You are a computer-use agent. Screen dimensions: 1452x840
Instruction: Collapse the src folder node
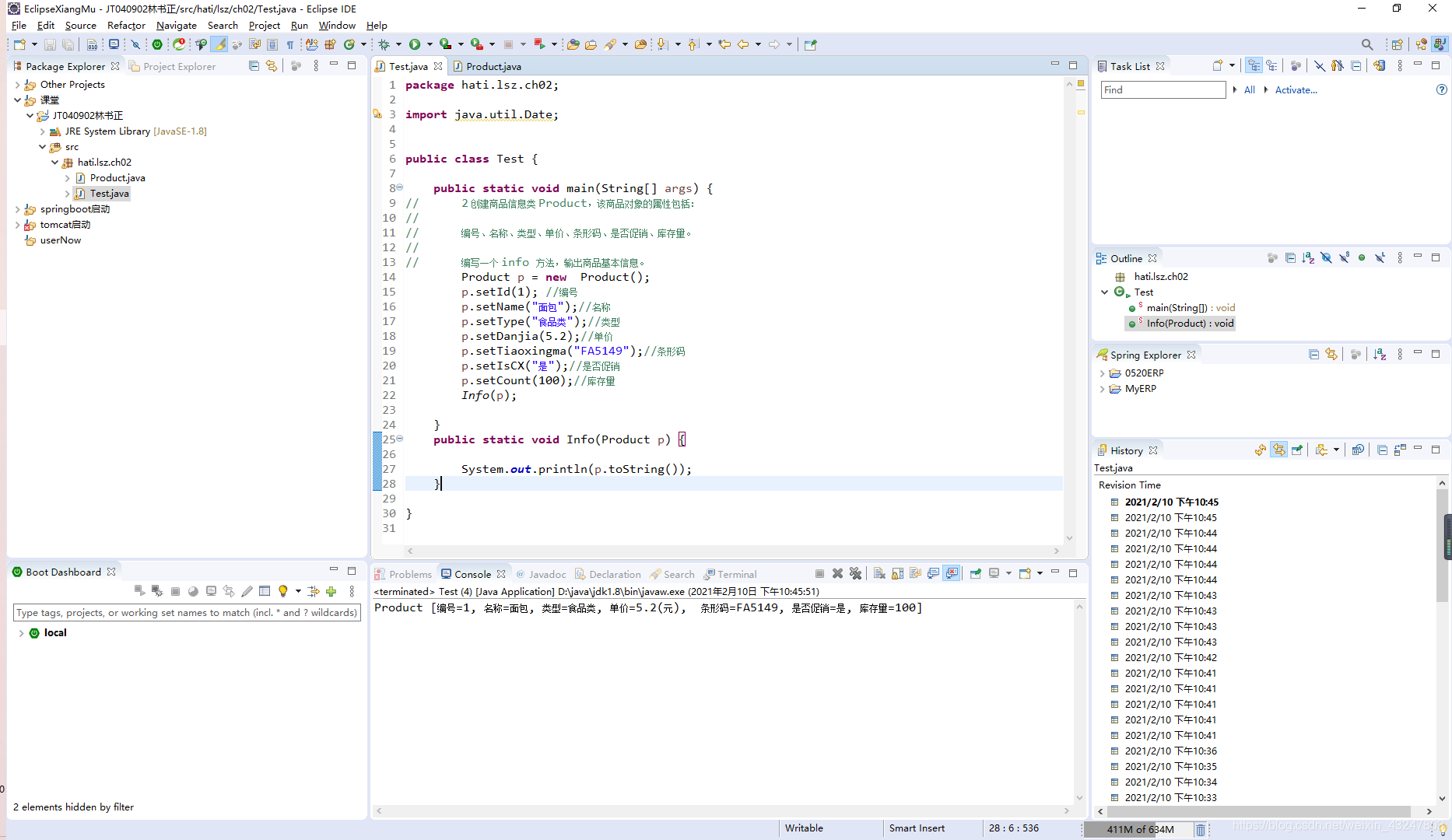[x=42, y=147]
